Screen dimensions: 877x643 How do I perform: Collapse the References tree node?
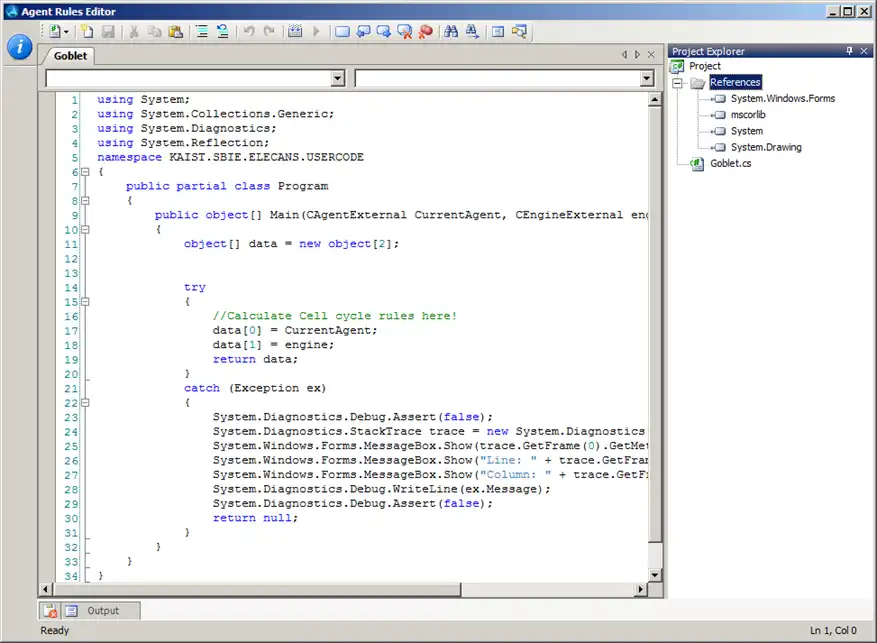(677, 83)
